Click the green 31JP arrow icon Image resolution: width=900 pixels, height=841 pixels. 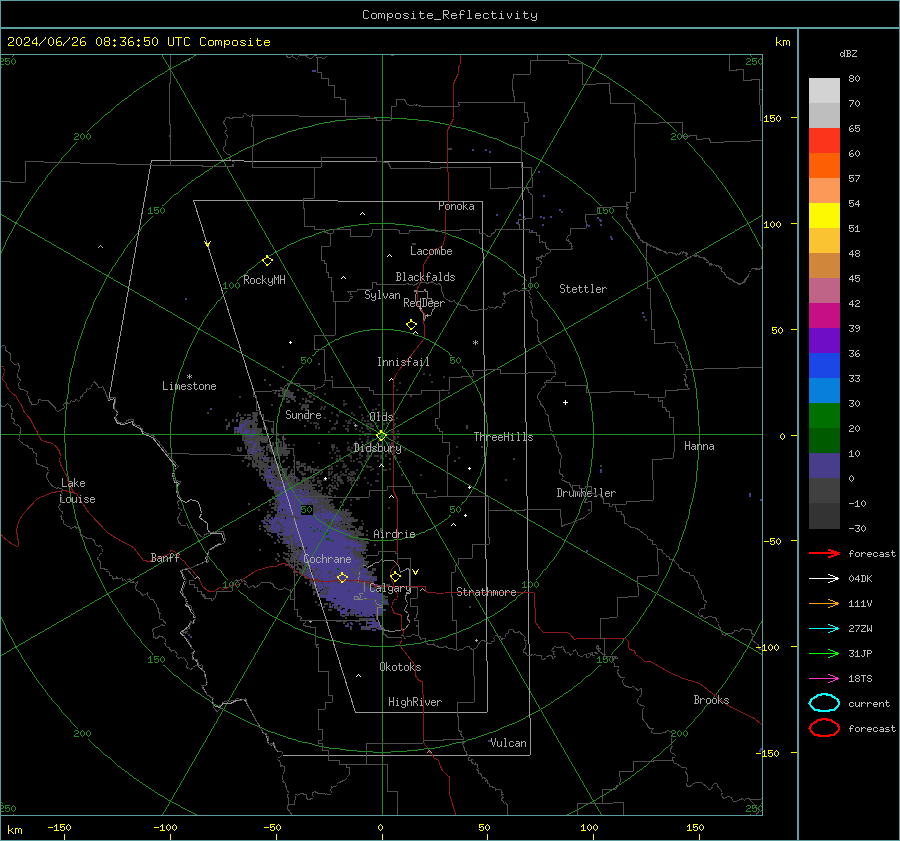(824, 653)
